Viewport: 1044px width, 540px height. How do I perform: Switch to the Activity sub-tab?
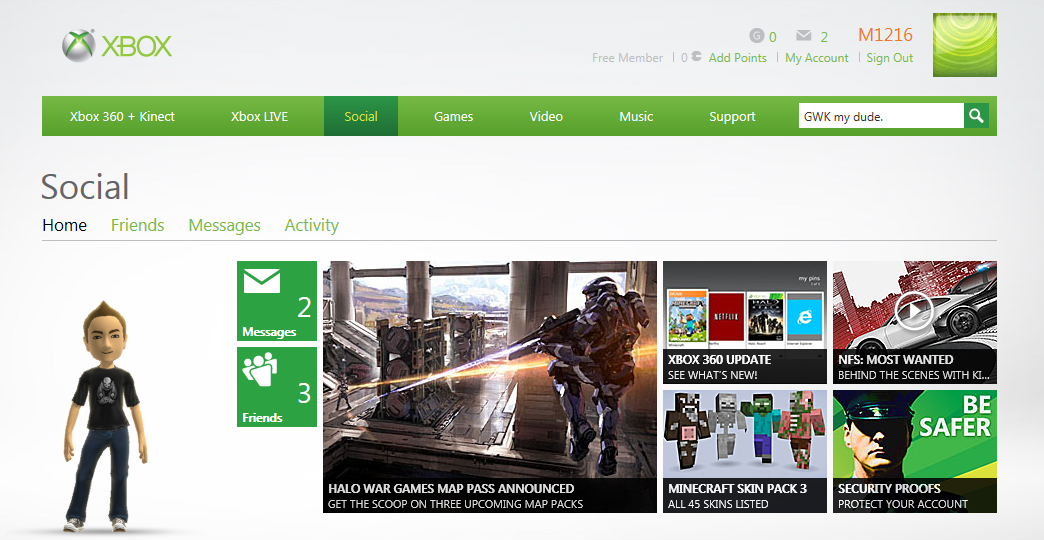pos(312,226)
